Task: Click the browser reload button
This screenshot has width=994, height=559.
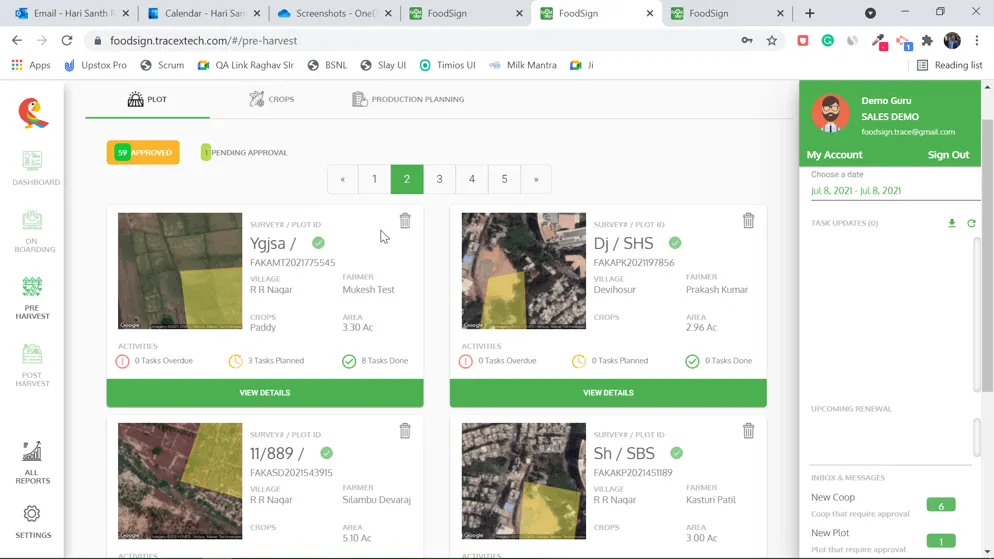Action: (x=67, y=41)
